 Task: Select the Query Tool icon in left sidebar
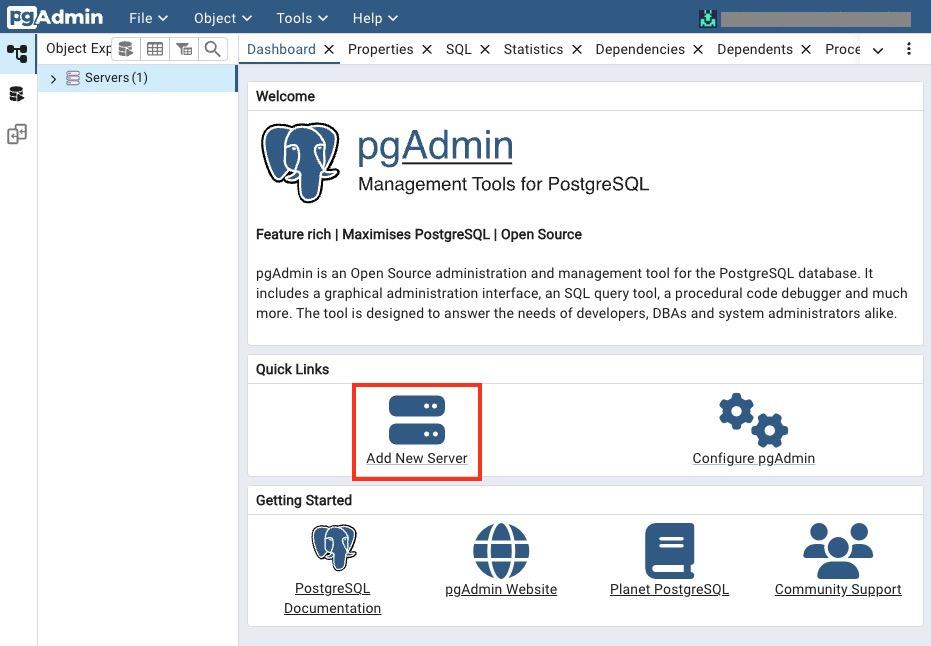tap(17, 95)
